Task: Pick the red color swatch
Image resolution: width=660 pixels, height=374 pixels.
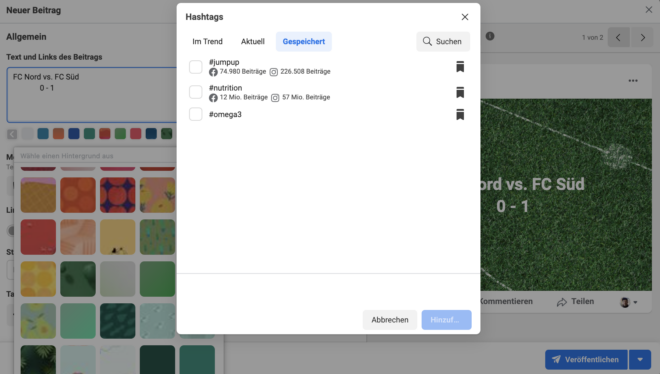Action: (105, 134)
